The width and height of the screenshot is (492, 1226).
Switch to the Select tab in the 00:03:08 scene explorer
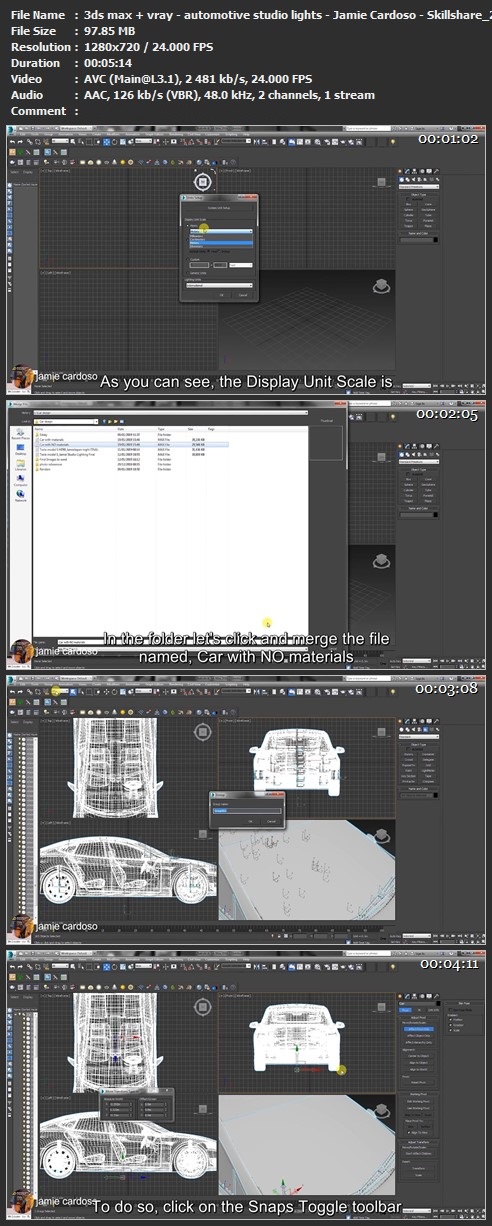click(15, 722)
